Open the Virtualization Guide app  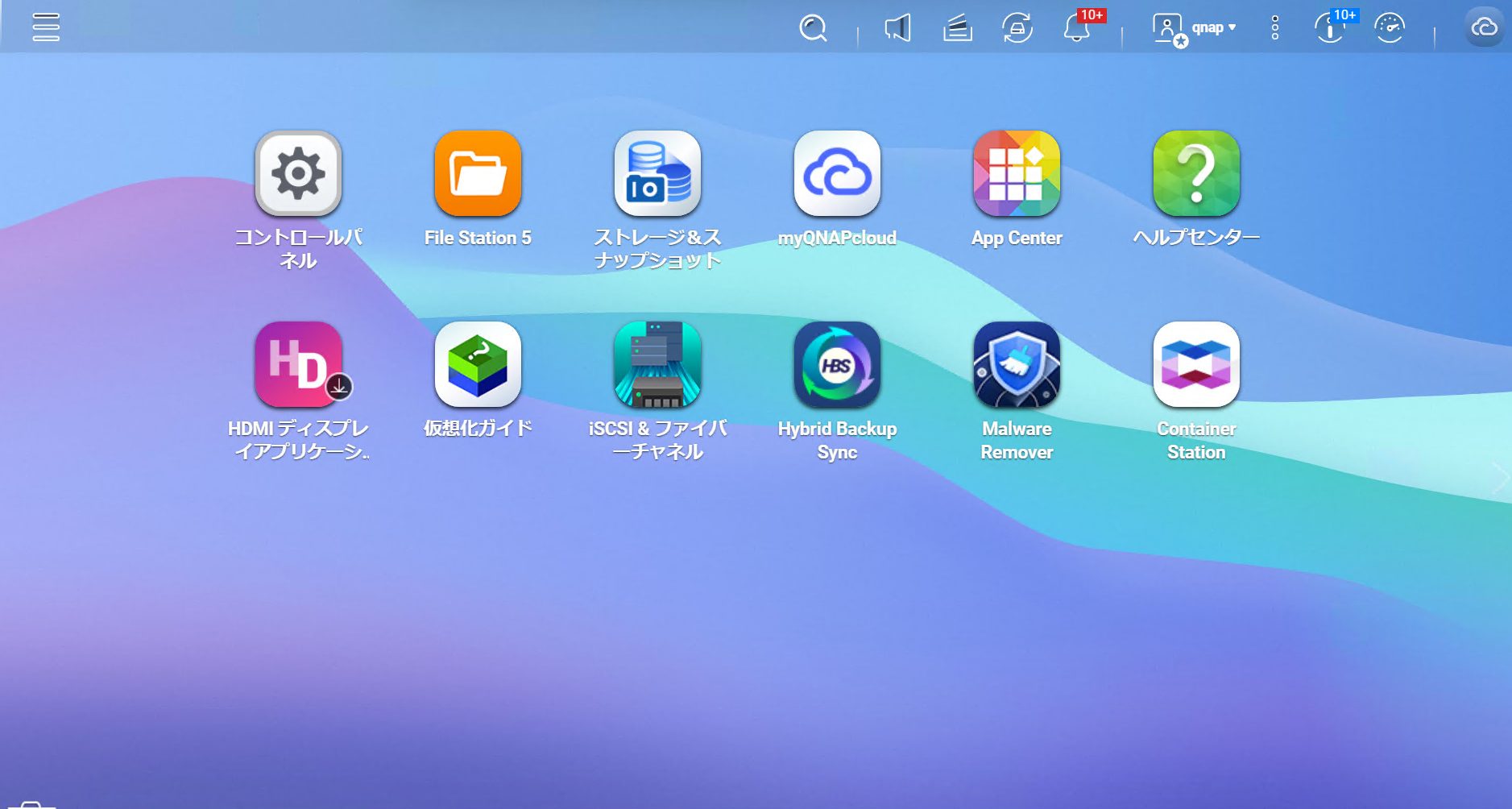tap(478, 364)
